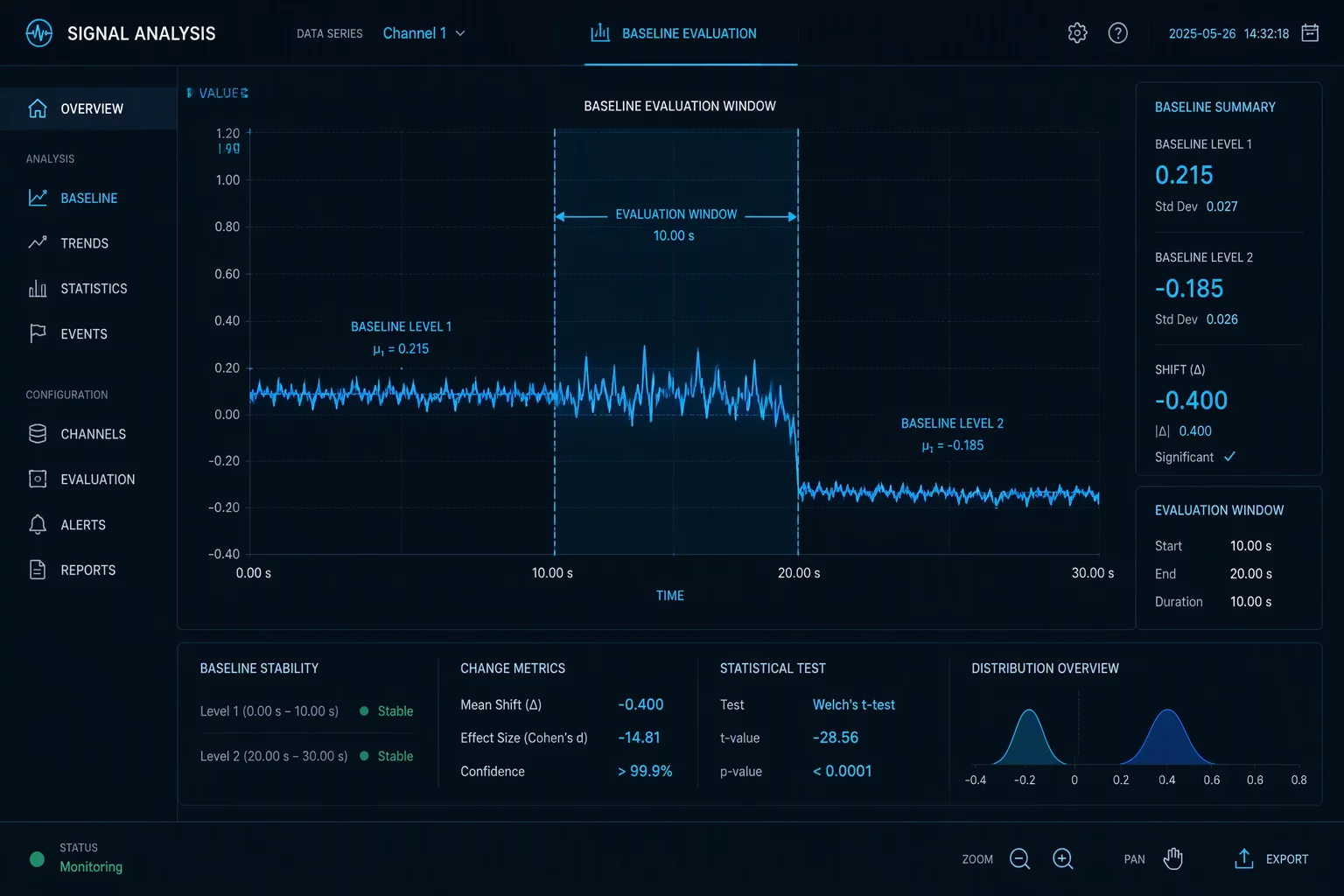Click the export upload arrow icon
This screenshot has width=1344, height=896.
coord(1243,858)
